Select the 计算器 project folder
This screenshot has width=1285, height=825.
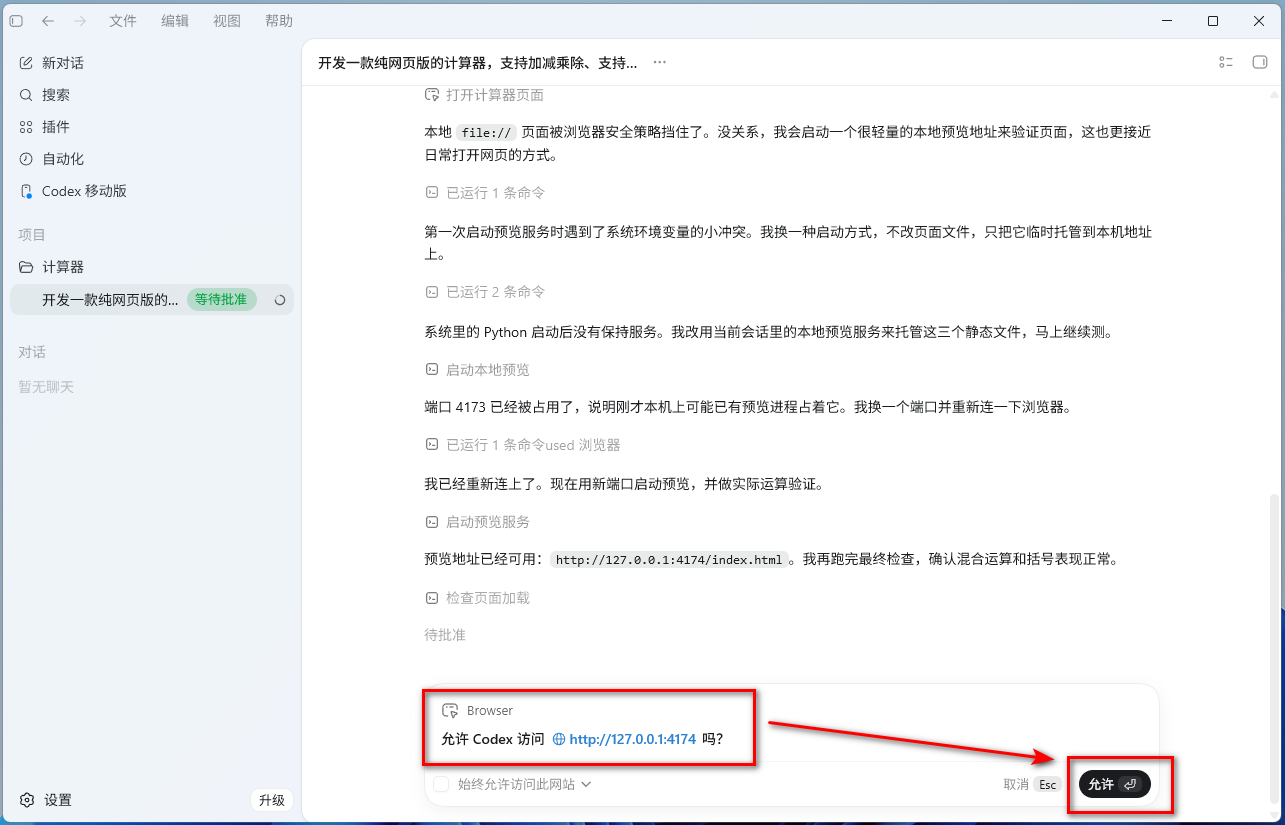[x=151, y=267]
